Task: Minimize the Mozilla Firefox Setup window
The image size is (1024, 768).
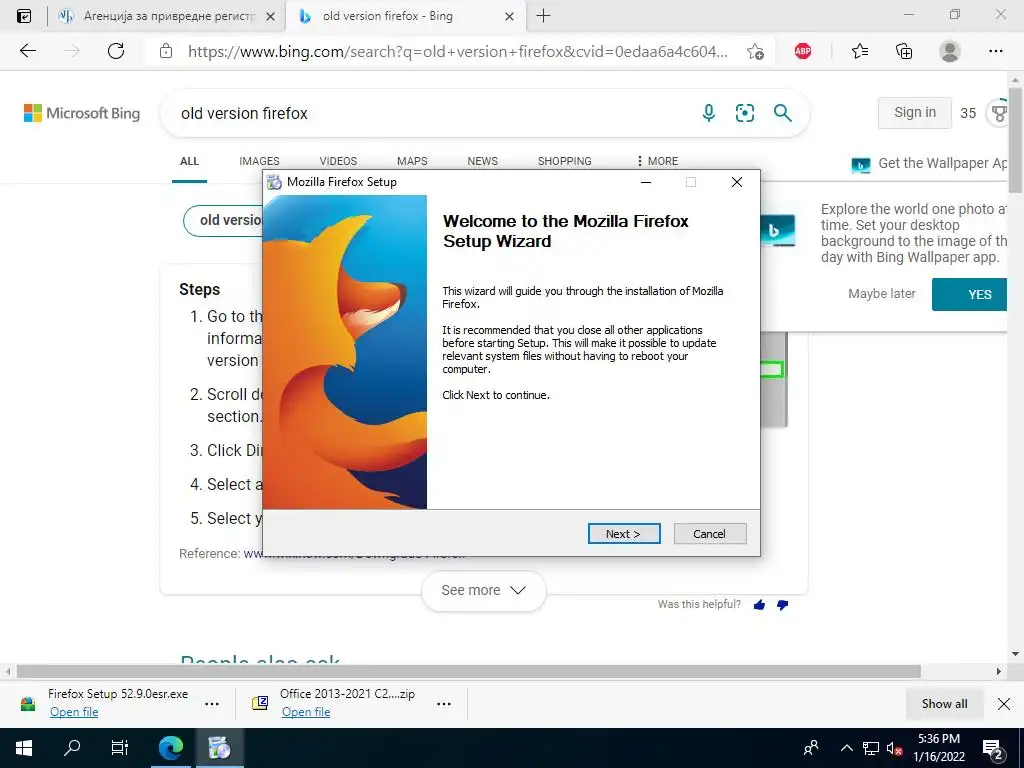Action: tap(646, 182)
